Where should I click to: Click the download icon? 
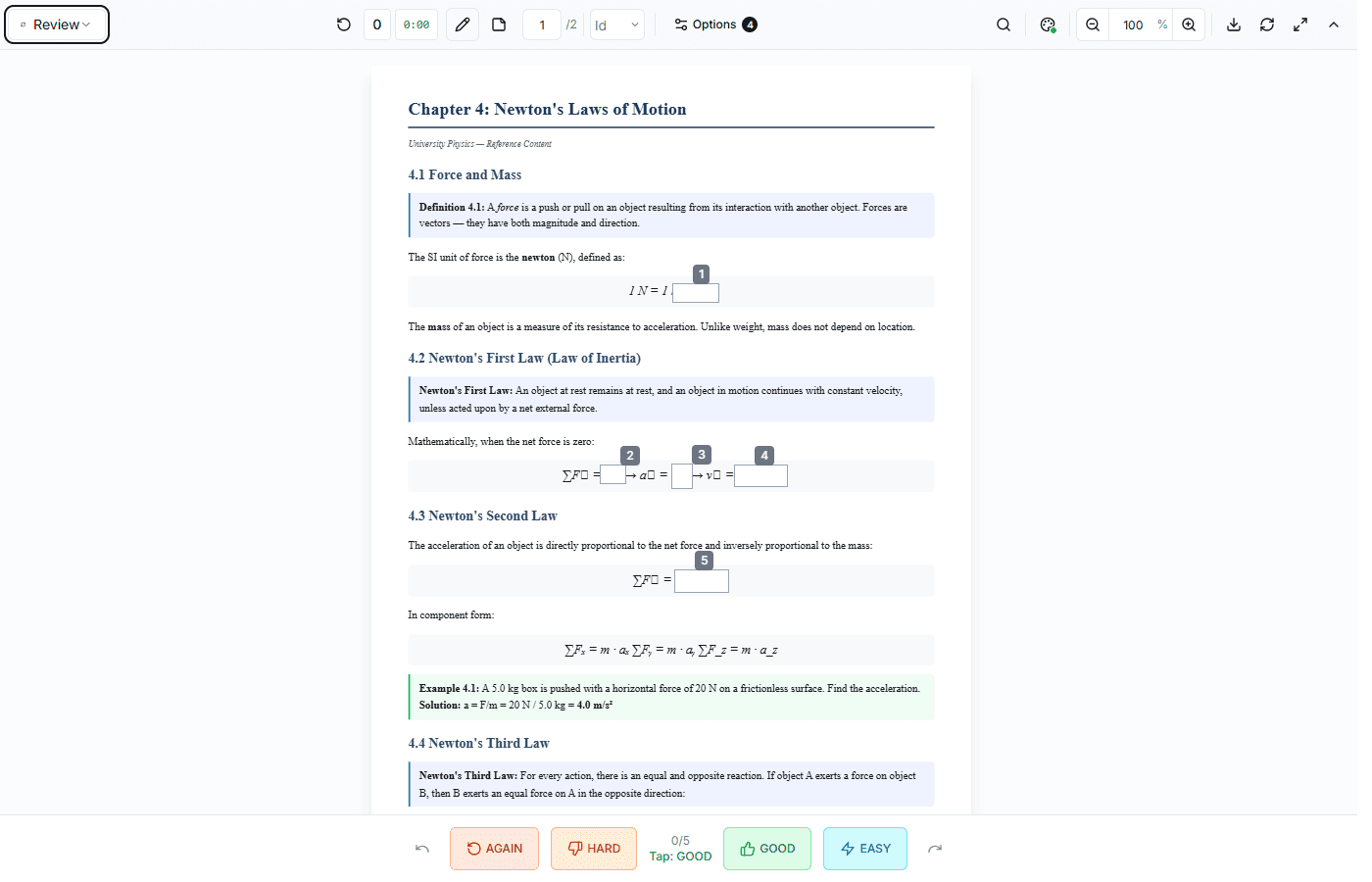(1234, 24)
